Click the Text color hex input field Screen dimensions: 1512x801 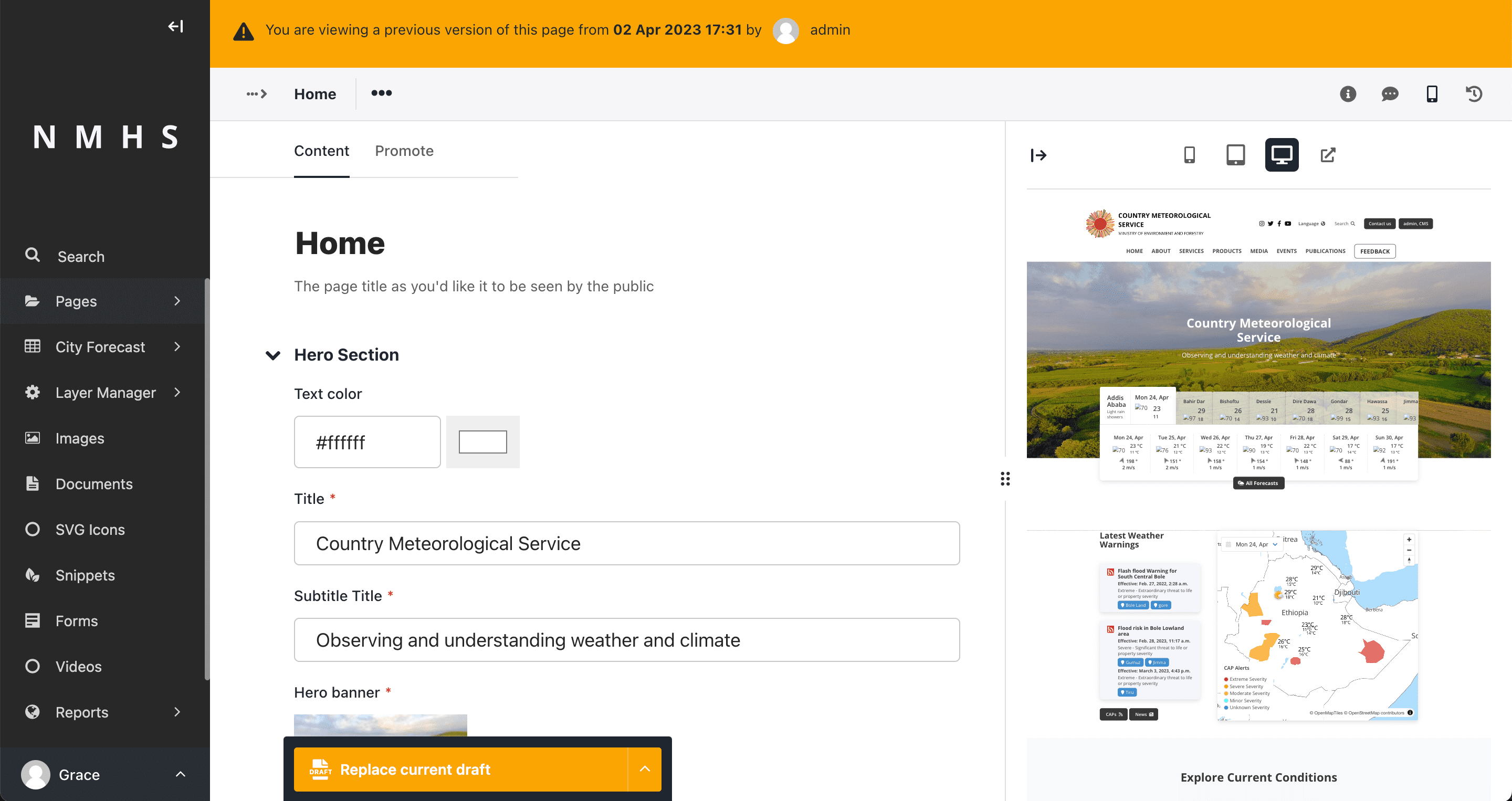coord(367,442)
